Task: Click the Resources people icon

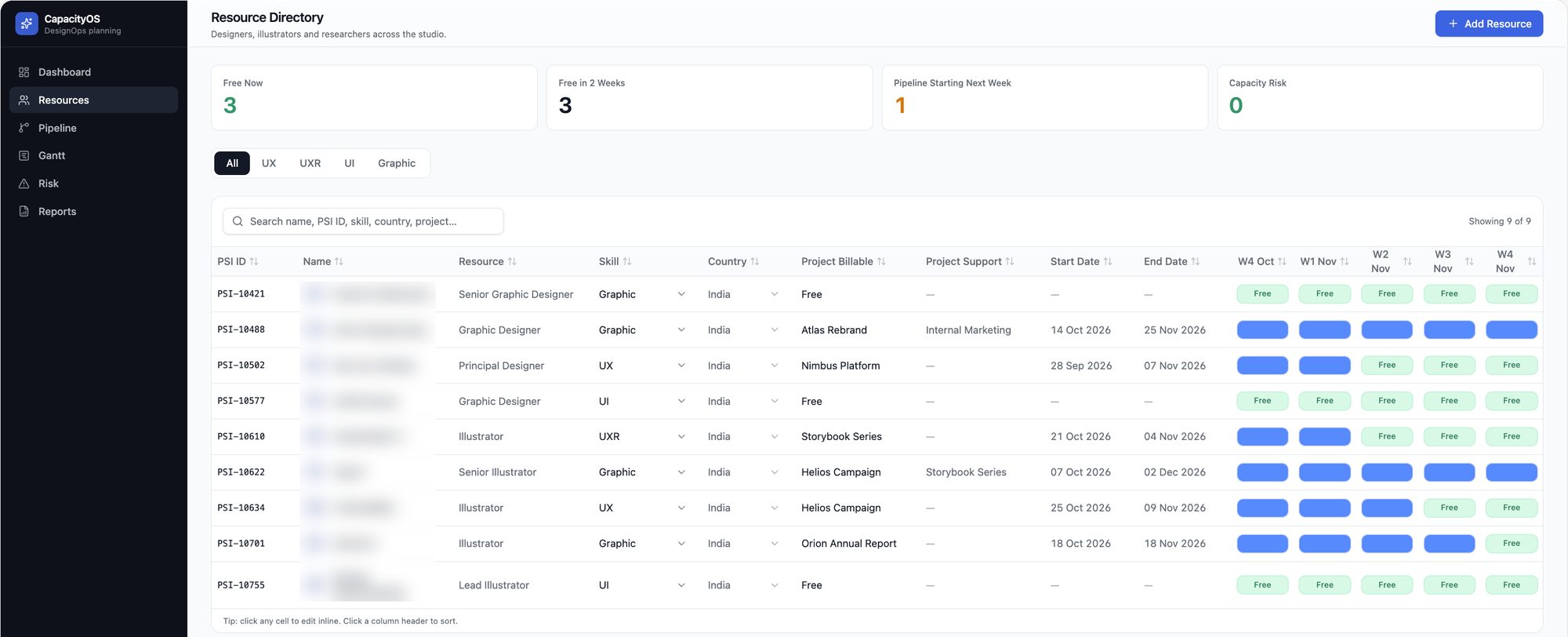Action: 24,100
